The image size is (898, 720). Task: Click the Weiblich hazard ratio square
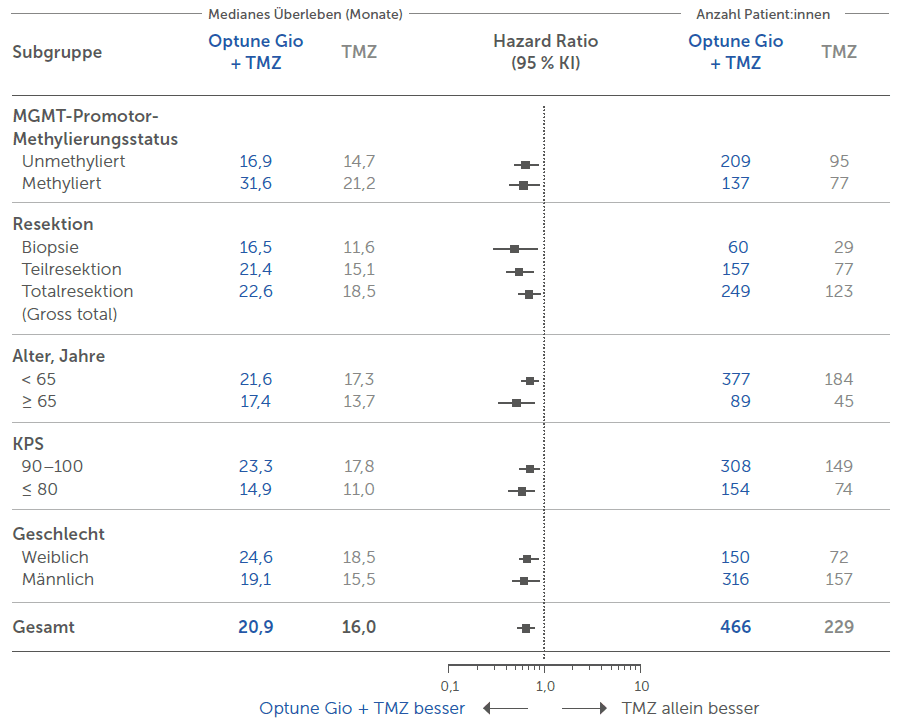[527, 558]
